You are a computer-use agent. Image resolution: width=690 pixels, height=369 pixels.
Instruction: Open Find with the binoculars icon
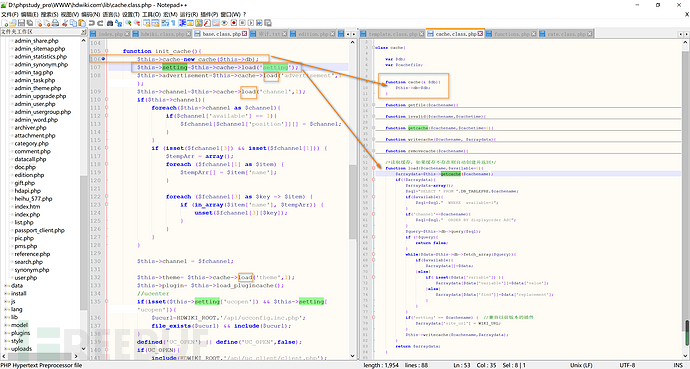[110, 23]
